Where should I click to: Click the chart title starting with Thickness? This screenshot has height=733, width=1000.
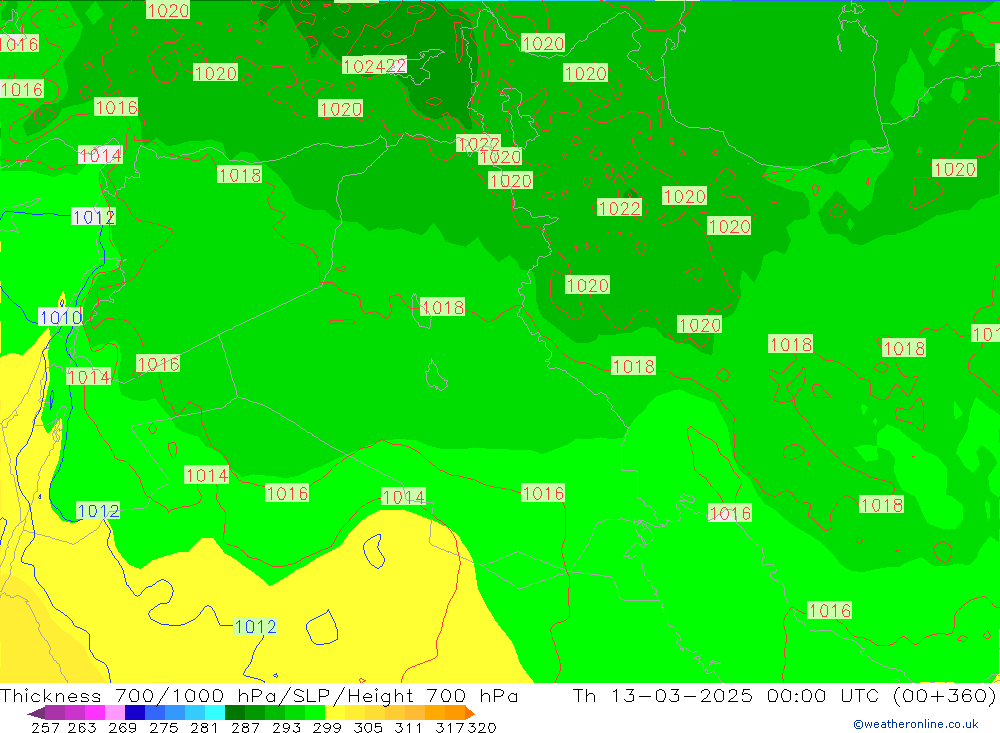(259, 695)
